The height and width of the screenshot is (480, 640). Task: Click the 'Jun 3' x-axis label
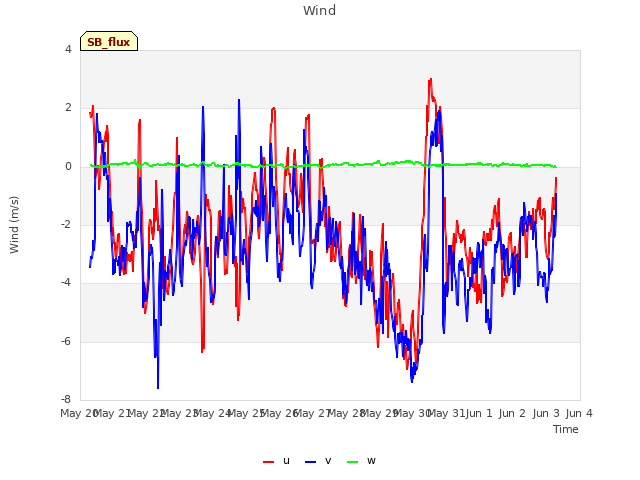point(546,413)
